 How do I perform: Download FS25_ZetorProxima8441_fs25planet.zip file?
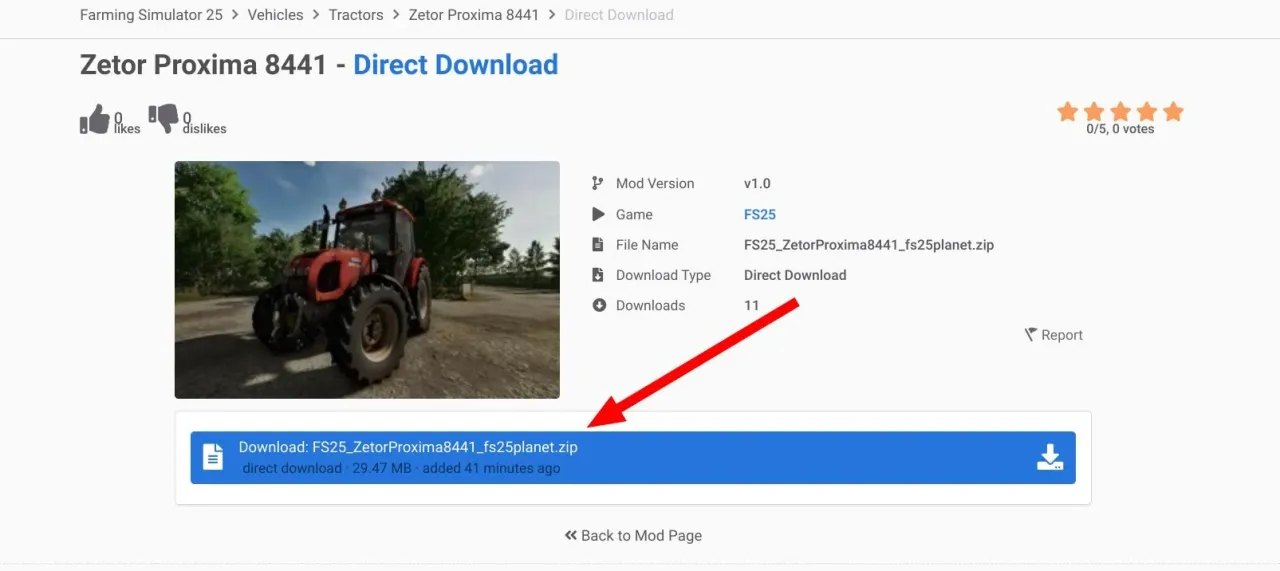632,458
